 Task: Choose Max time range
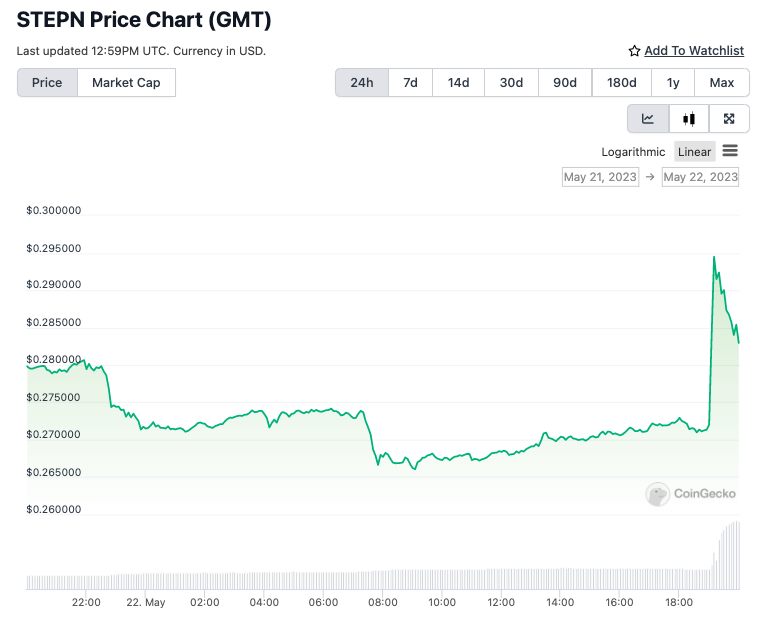(x=722, y=83)
